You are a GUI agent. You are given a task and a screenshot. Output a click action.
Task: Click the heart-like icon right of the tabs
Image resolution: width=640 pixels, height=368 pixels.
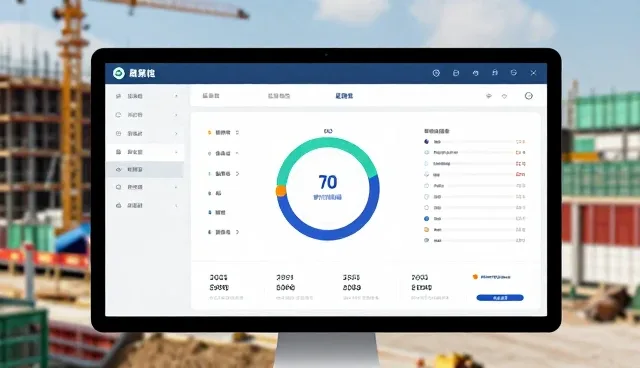(504, 96)
